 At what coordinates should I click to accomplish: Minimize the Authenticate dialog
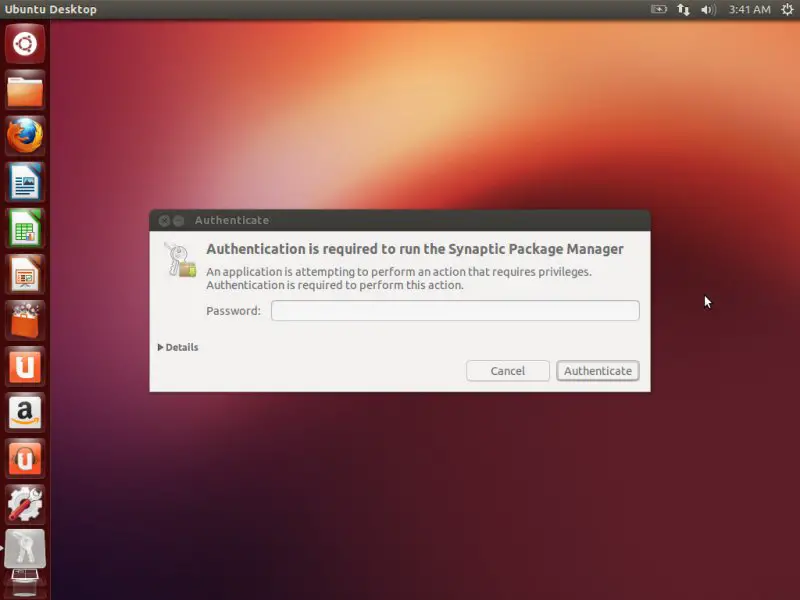pyautogui.click(x=178, y=220)
